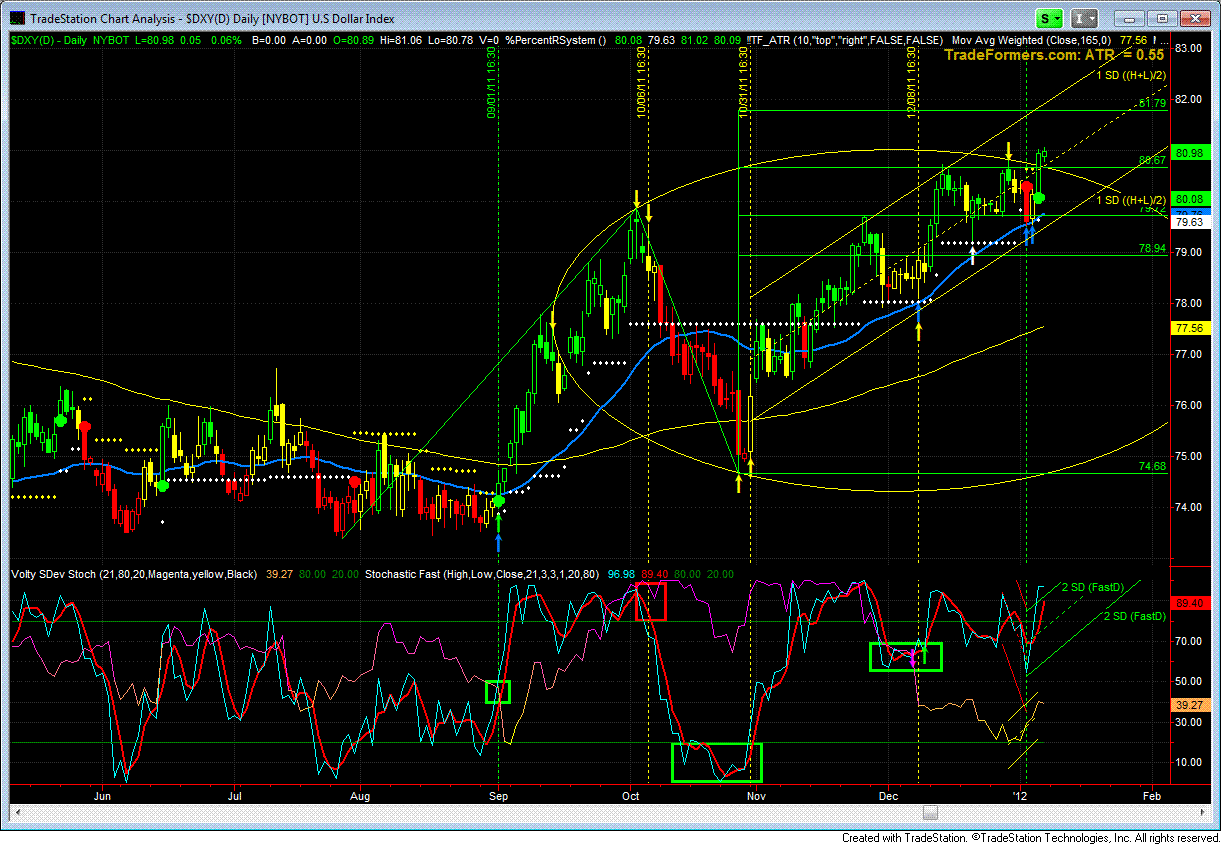Image resolution: width=1221 pixels, height=844 pixels.
Task: Click the 80.67 horizontal line label
Action: [1153, 160]
